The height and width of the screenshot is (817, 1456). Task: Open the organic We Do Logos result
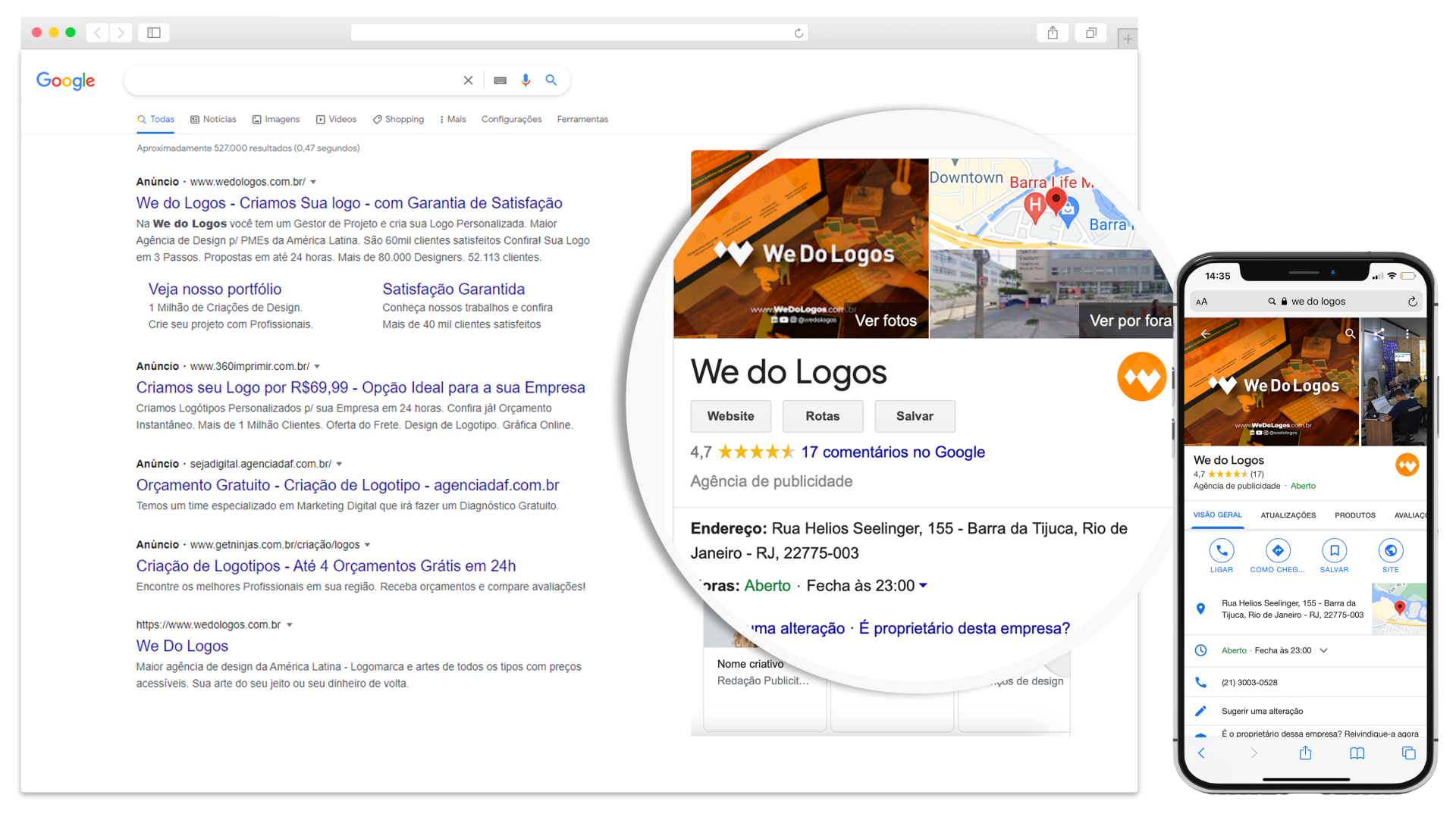[182, 646]
